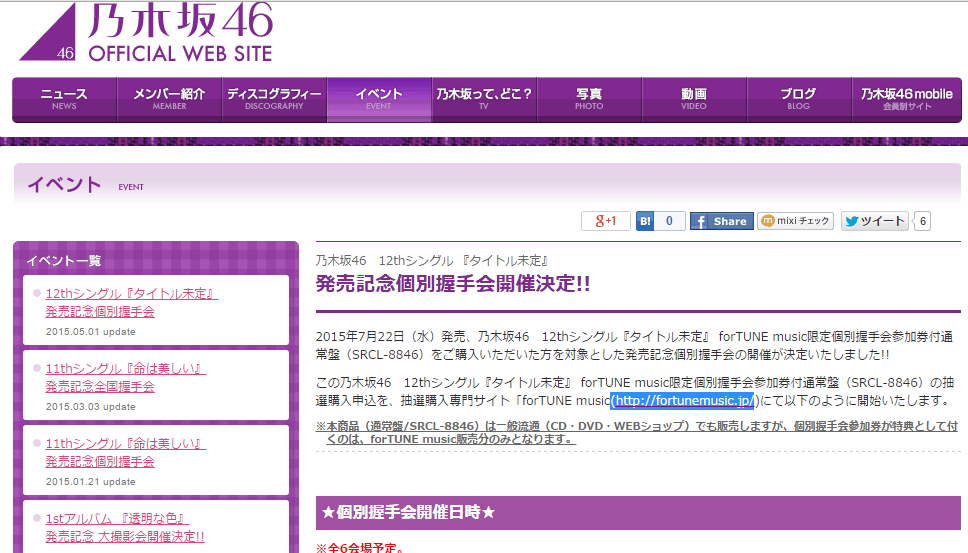Image resolution: width=968 pixels, height=553 pixels.
Task: Open the ディスコグラフィー DISCOGRAPHY menu
Action: tap(274, 99)
